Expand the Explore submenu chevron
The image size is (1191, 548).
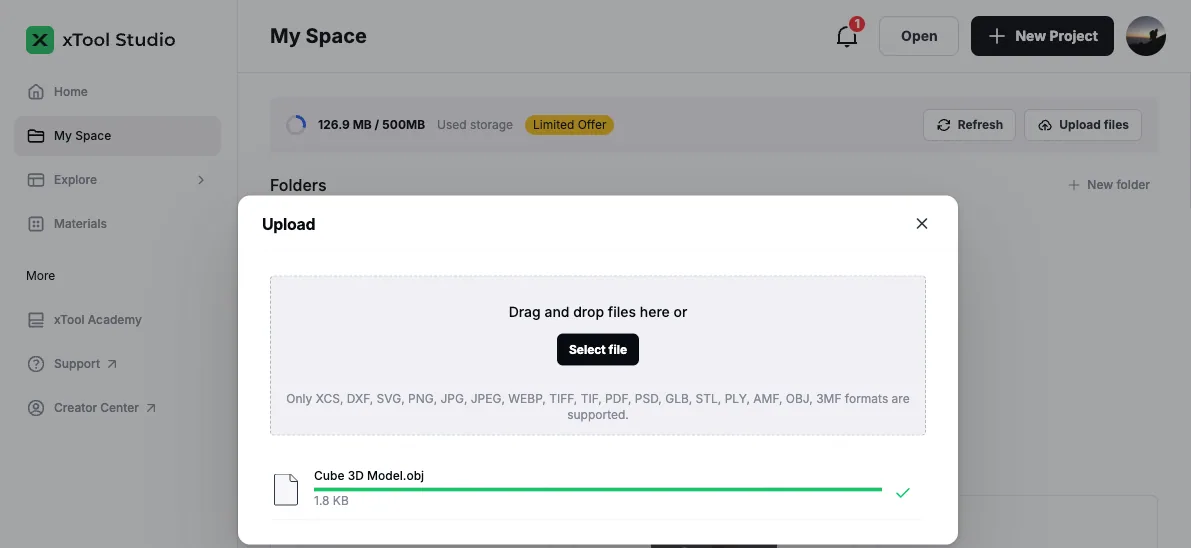click(201, 180)
